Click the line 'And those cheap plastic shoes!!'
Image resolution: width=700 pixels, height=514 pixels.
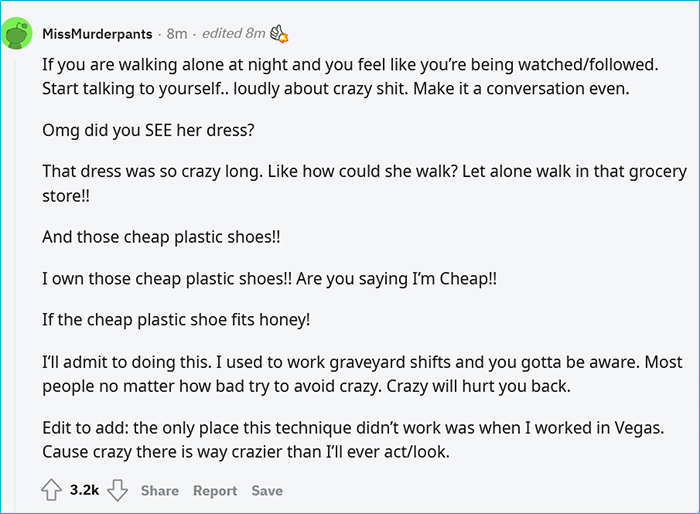click(x=161, y=237)
